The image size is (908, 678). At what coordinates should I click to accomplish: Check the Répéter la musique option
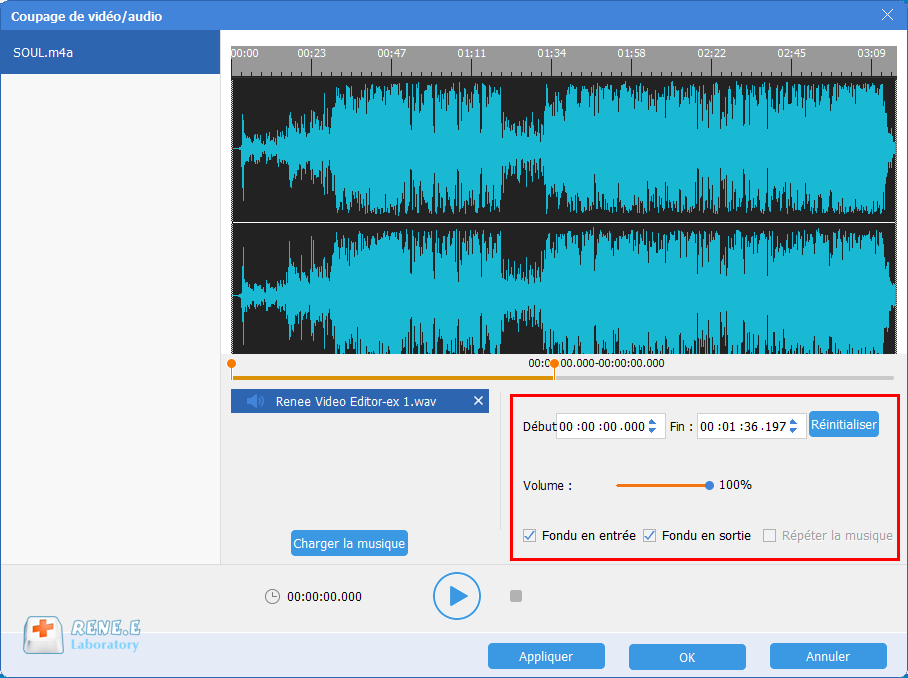(x=769, y=535)
